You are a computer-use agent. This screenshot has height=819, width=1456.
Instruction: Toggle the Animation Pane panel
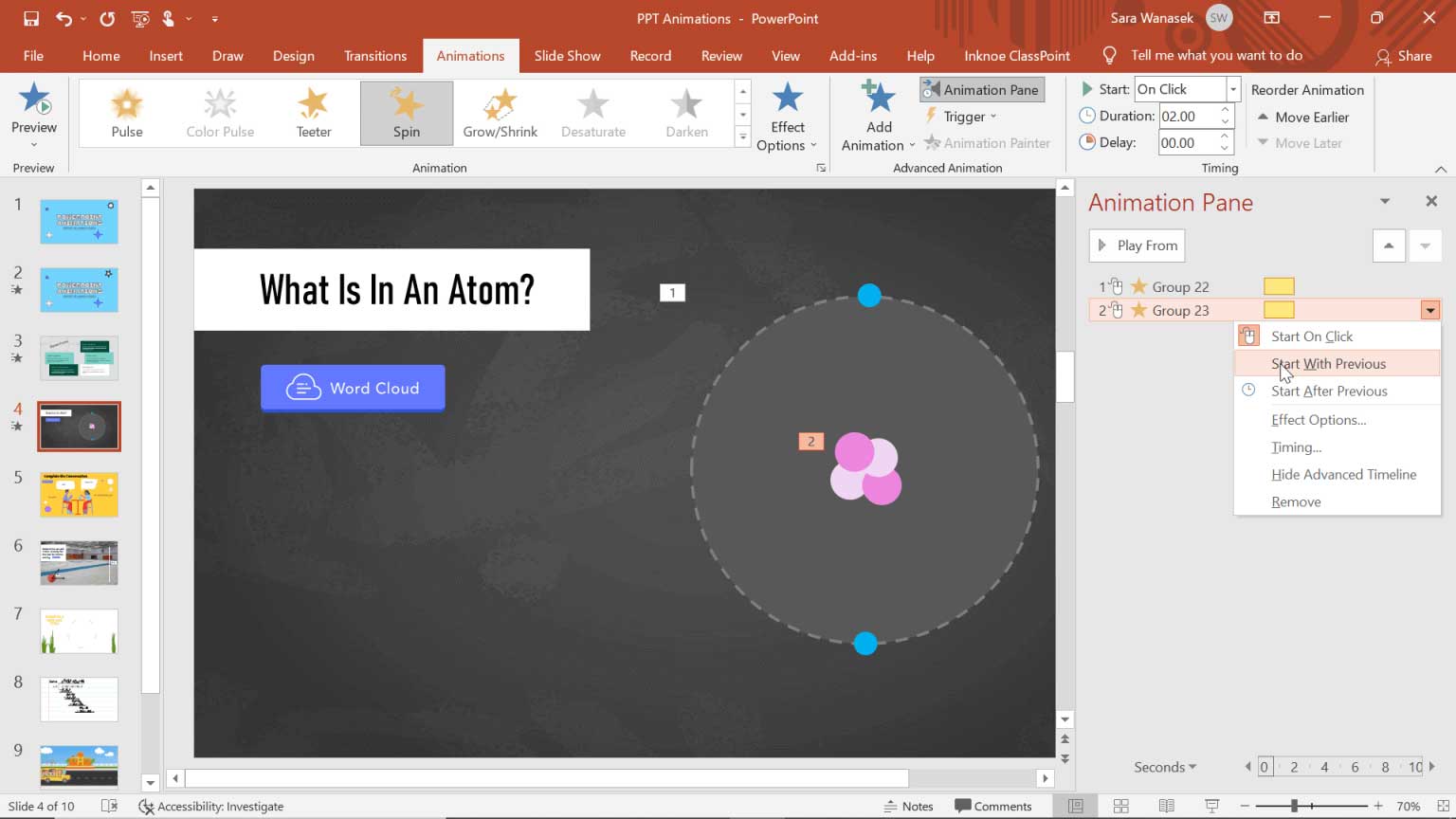(x=981, y=88)
